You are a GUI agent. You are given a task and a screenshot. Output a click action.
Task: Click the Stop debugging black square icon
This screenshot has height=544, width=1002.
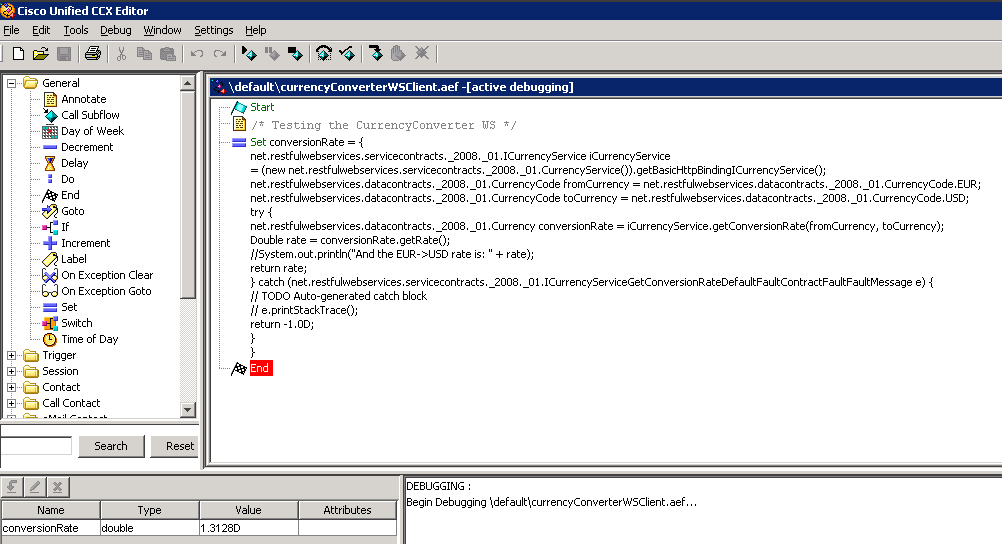pos(295,54)
